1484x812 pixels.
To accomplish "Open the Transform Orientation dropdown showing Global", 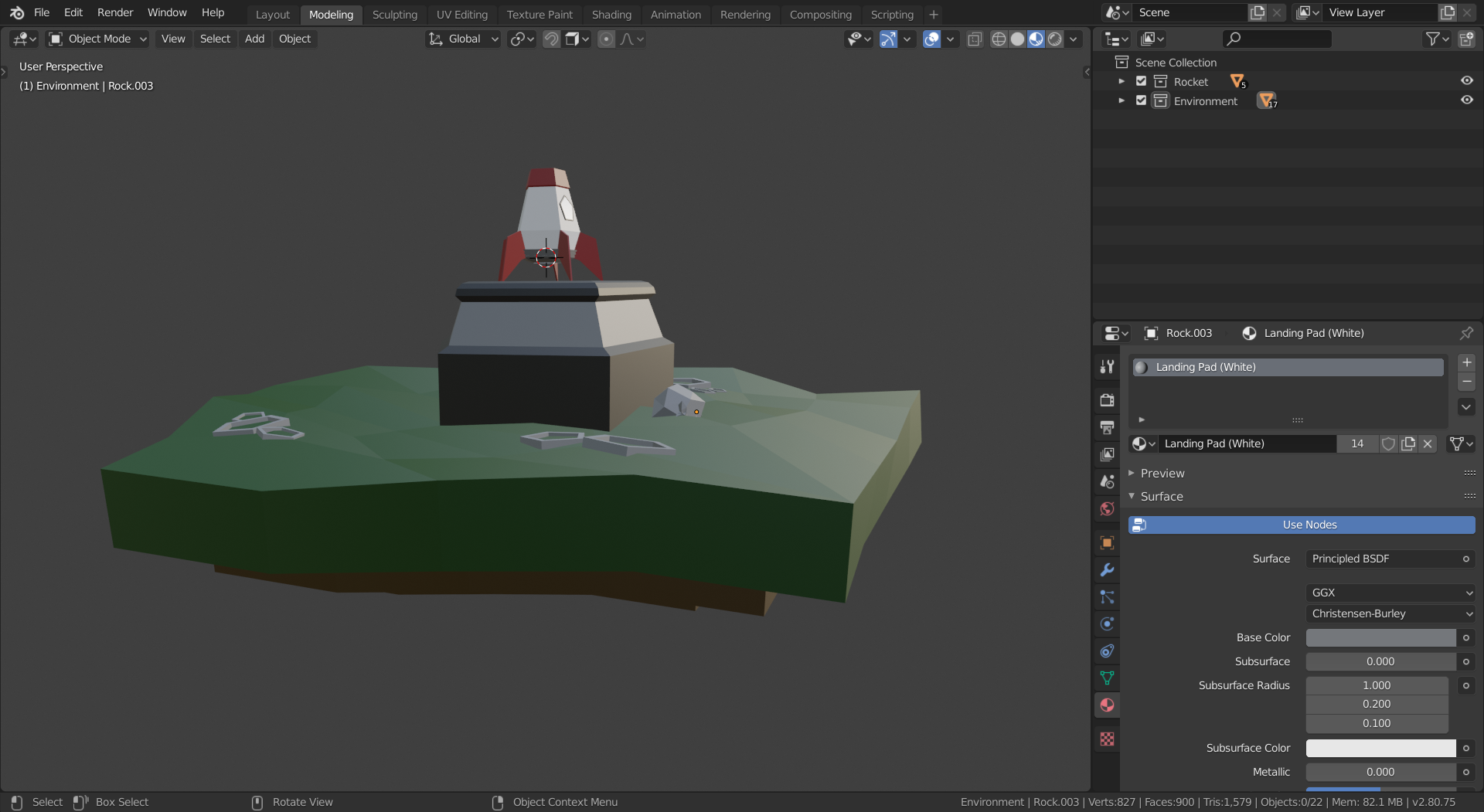I will (x=463, y=39).
